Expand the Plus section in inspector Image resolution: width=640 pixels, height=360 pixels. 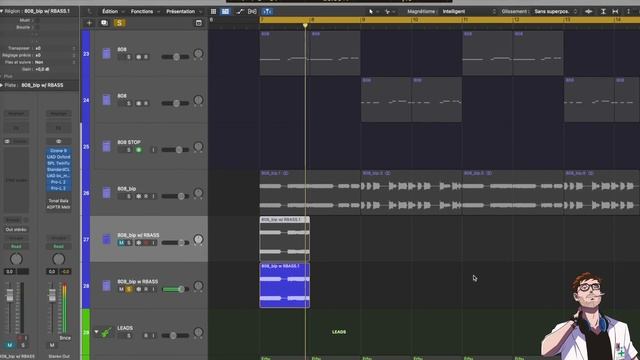pos(2,76)
